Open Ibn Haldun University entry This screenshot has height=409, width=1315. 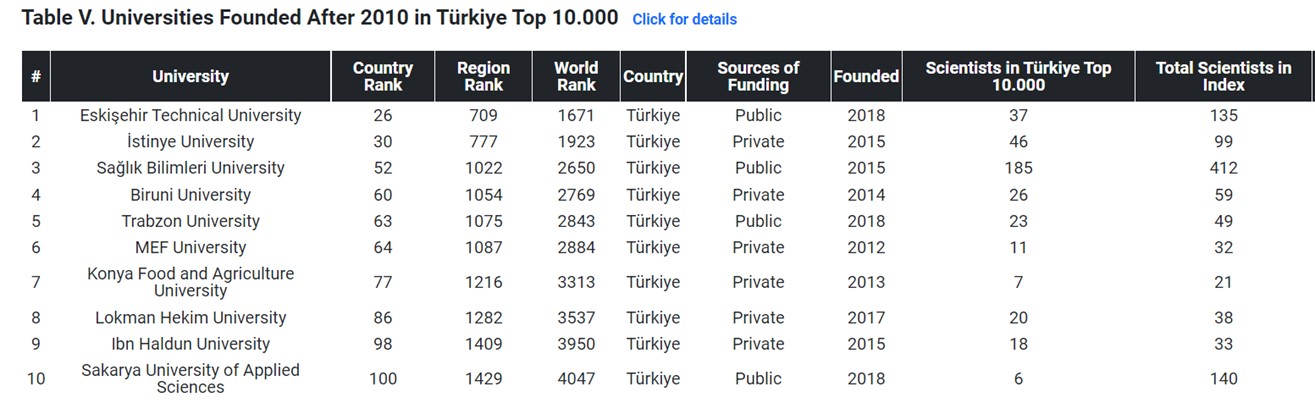190,344
